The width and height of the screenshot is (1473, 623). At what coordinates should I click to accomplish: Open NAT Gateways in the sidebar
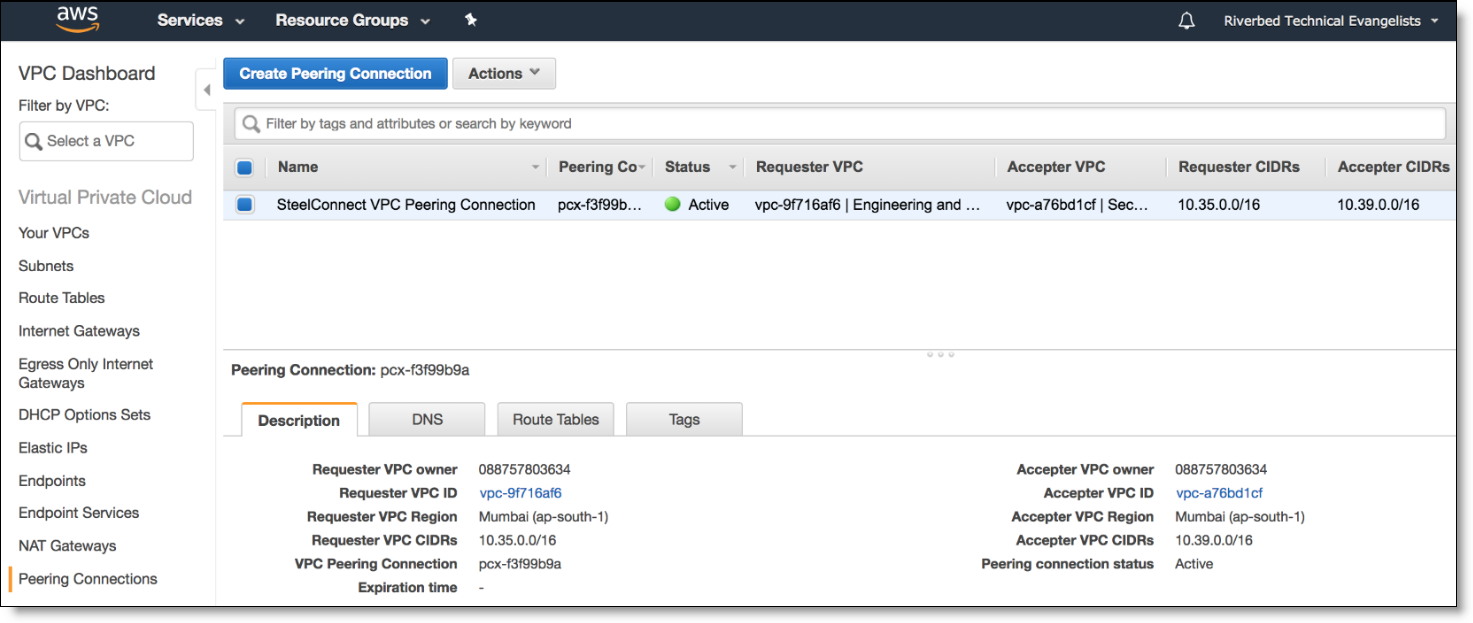(67, 546)
